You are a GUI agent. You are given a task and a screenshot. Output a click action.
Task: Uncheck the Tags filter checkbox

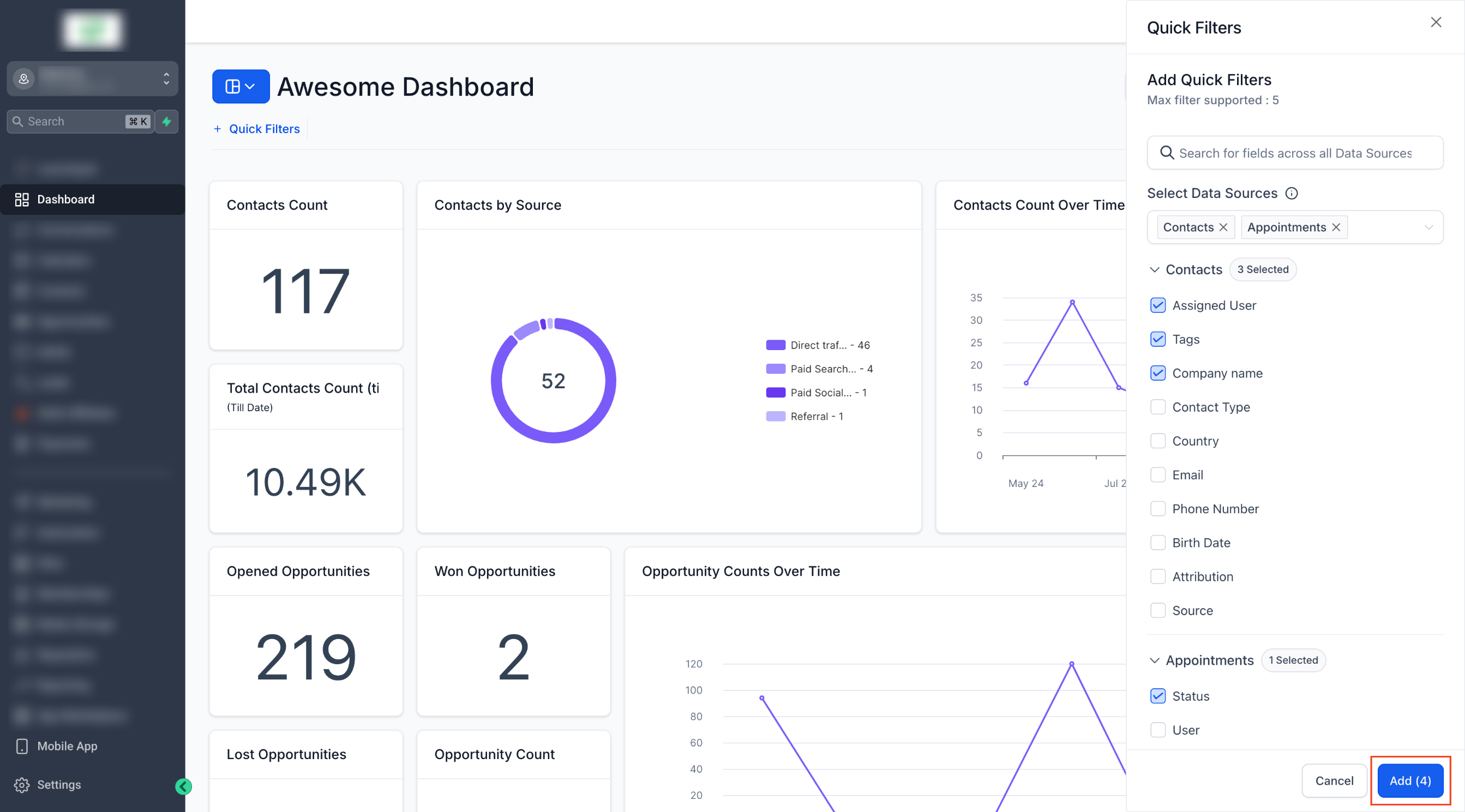coord(1157,340)
